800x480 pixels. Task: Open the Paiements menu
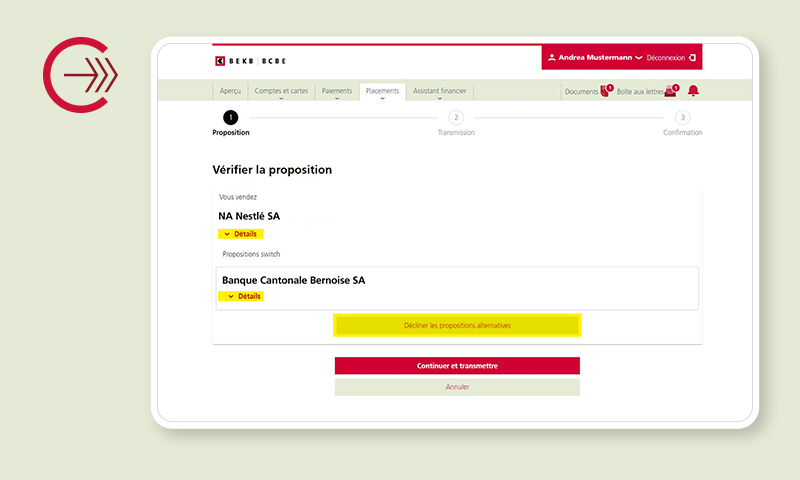point(337,91)
